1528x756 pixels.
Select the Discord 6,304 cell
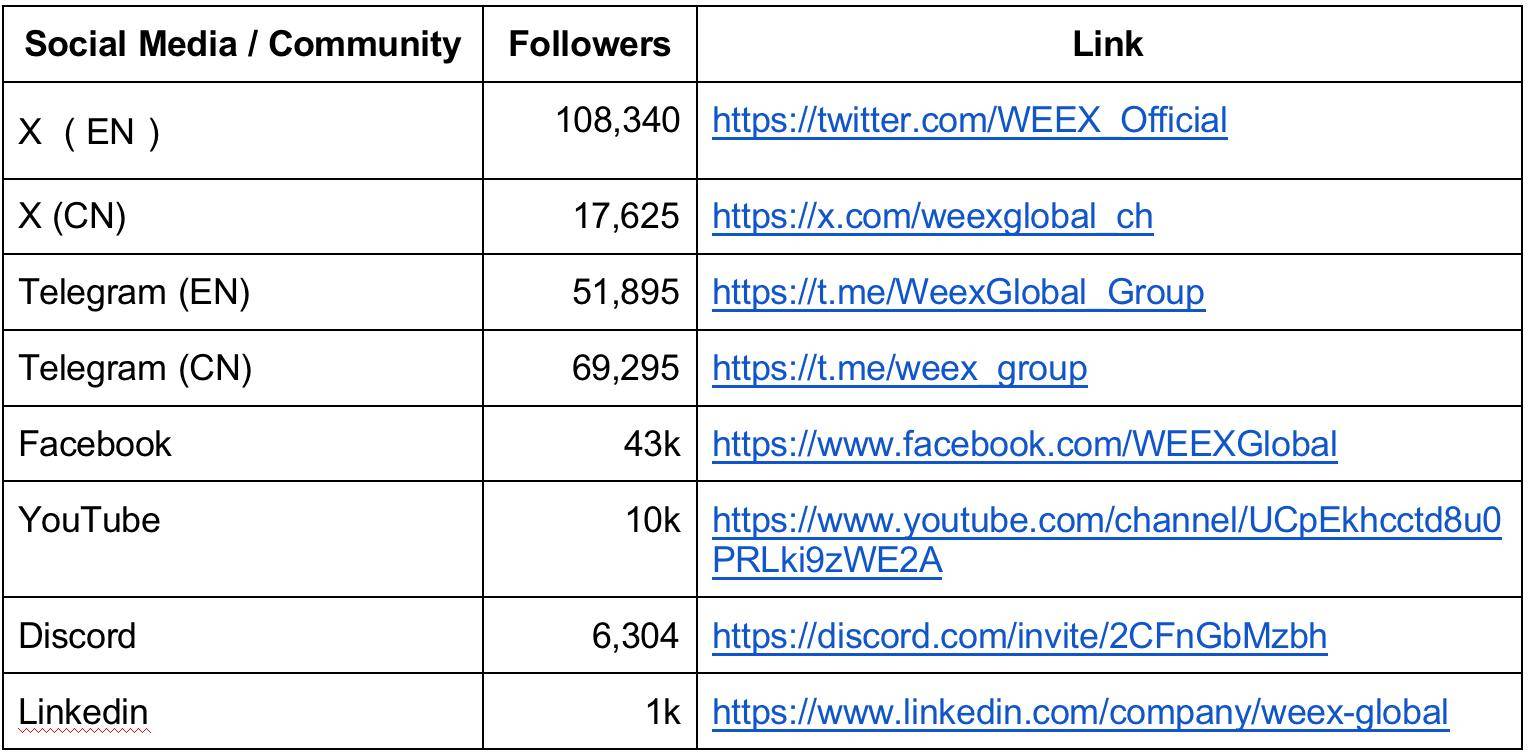[x=590, y=636]
